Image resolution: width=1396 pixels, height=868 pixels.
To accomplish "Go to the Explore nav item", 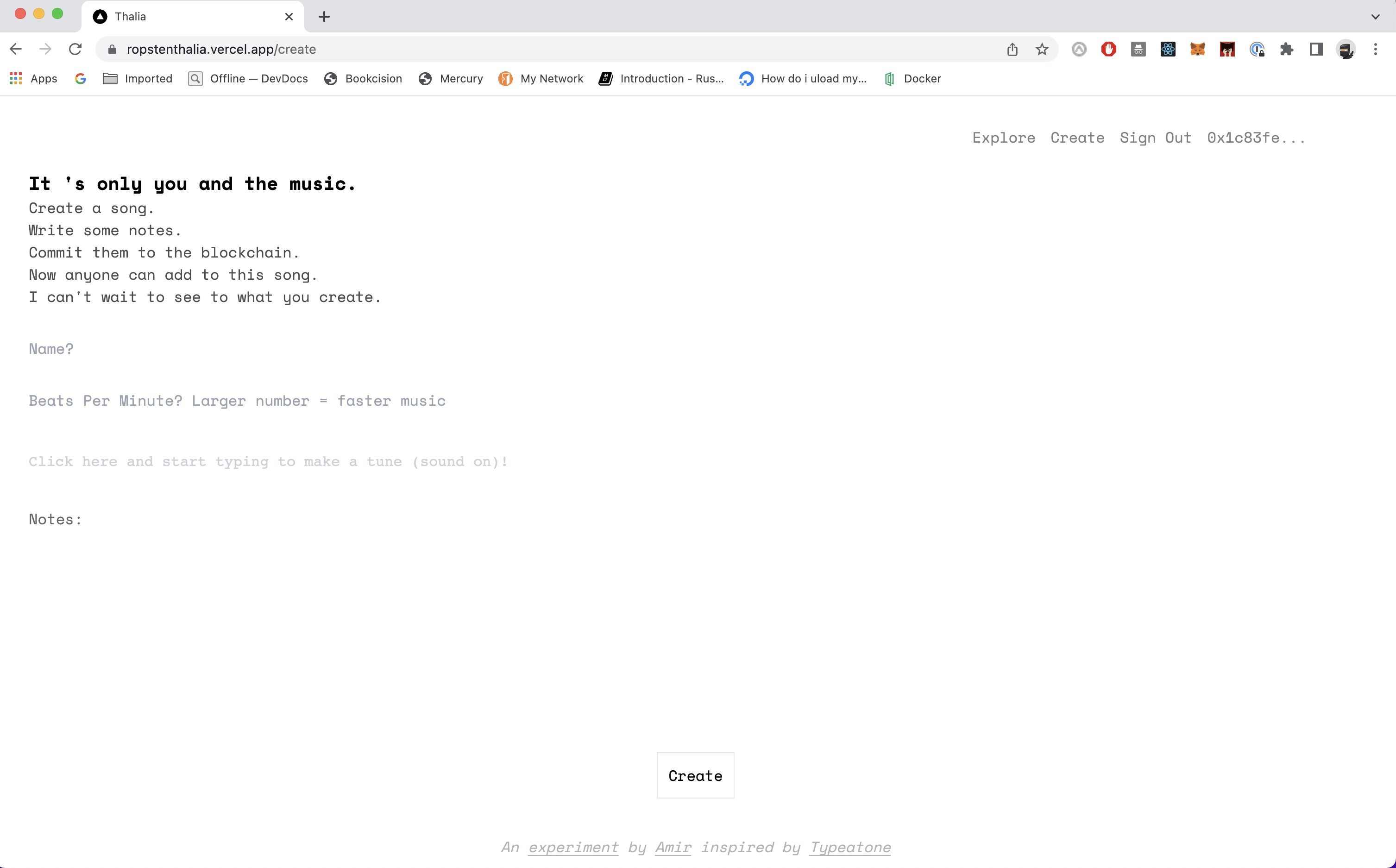I will (1003, 138).
